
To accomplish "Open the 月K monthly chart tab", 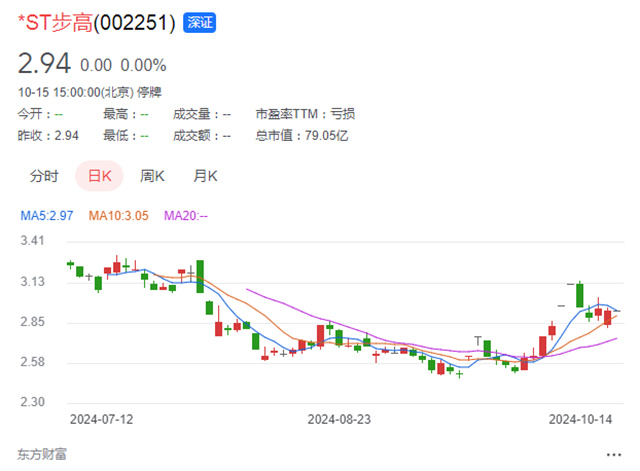I will point(205,176).
